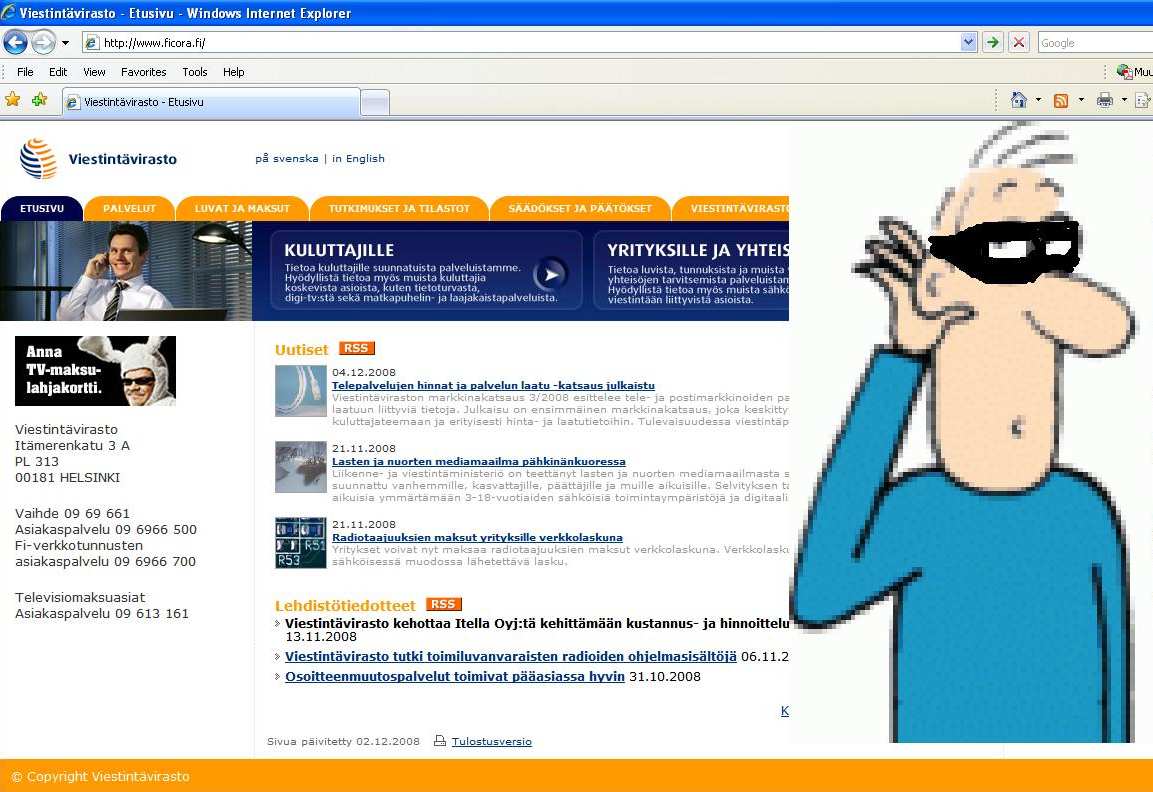Click thumbnail beside Lasten ja nuorten news
1153x792 pixels.
[301, 467]
